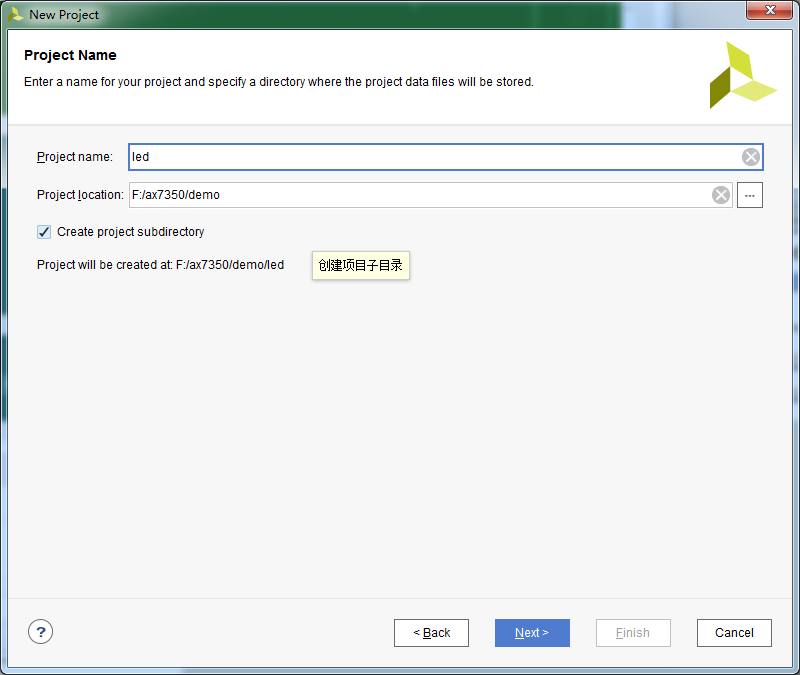Toggle the Create project subdirectory checkbox
This screenshot has width=800, height=675.
(44, 232)
